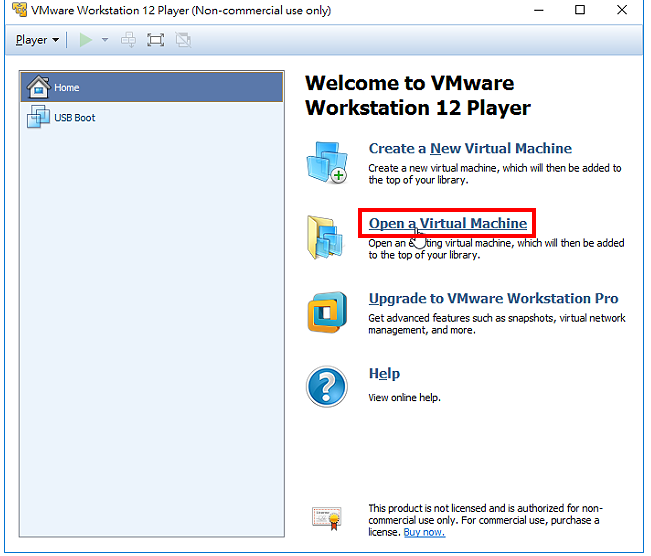651x556 pixels.
Task: Select the USB Boot virtual machine
Action: 152,118
